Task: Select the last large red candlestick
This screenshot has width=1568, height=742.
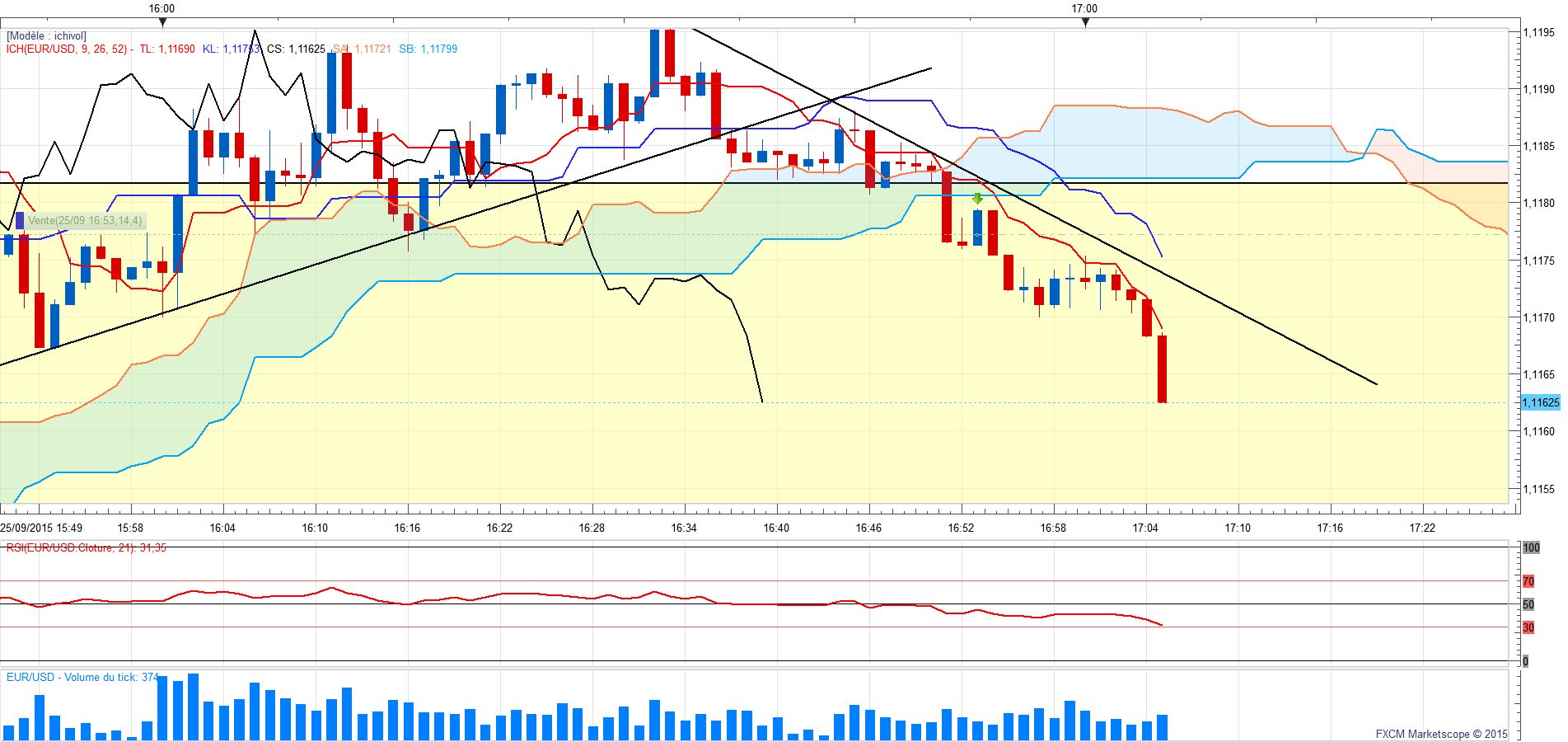Action: click(1162, 369)
